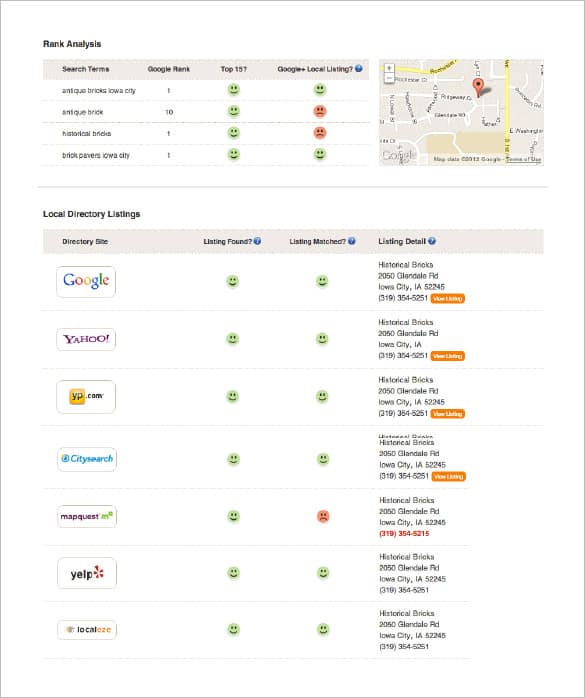Click the Google Rank column header

169,69
